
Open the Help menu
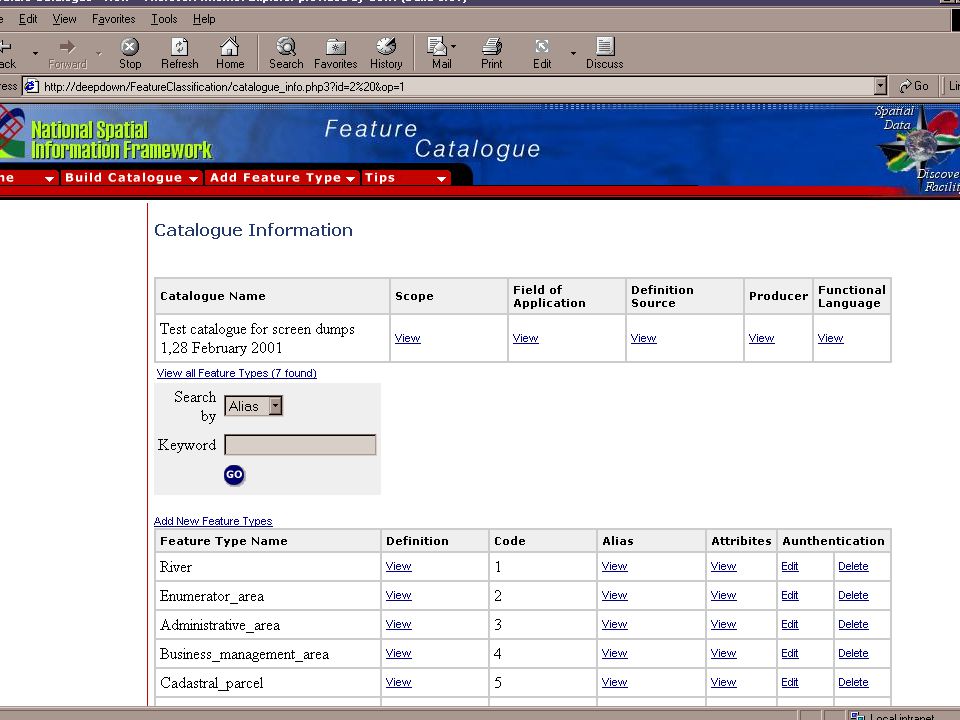pyautogui.click(x=204, y=19)
